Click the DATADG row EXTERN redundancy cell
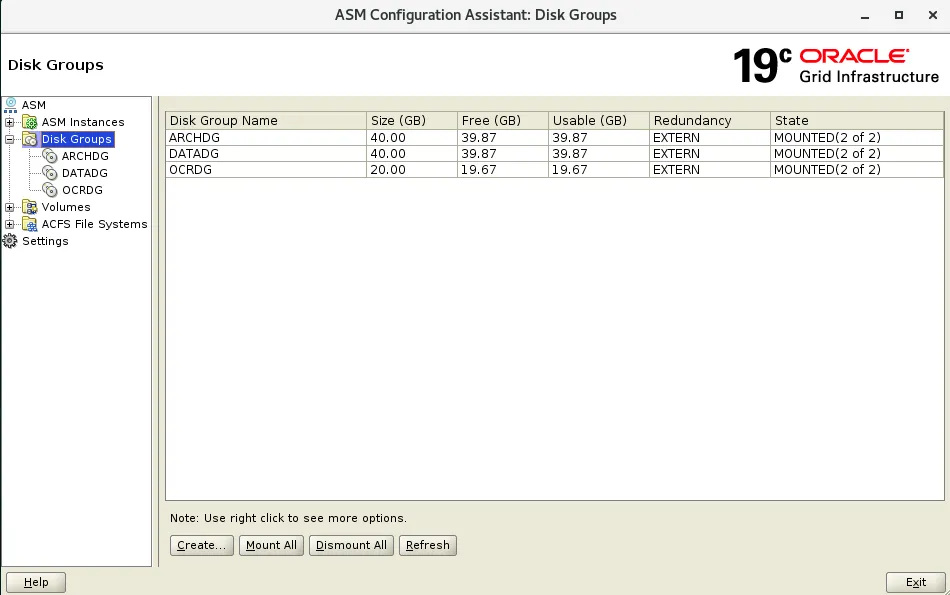Image resolution: width=950 pixels, height=595 pixels. 709,154
